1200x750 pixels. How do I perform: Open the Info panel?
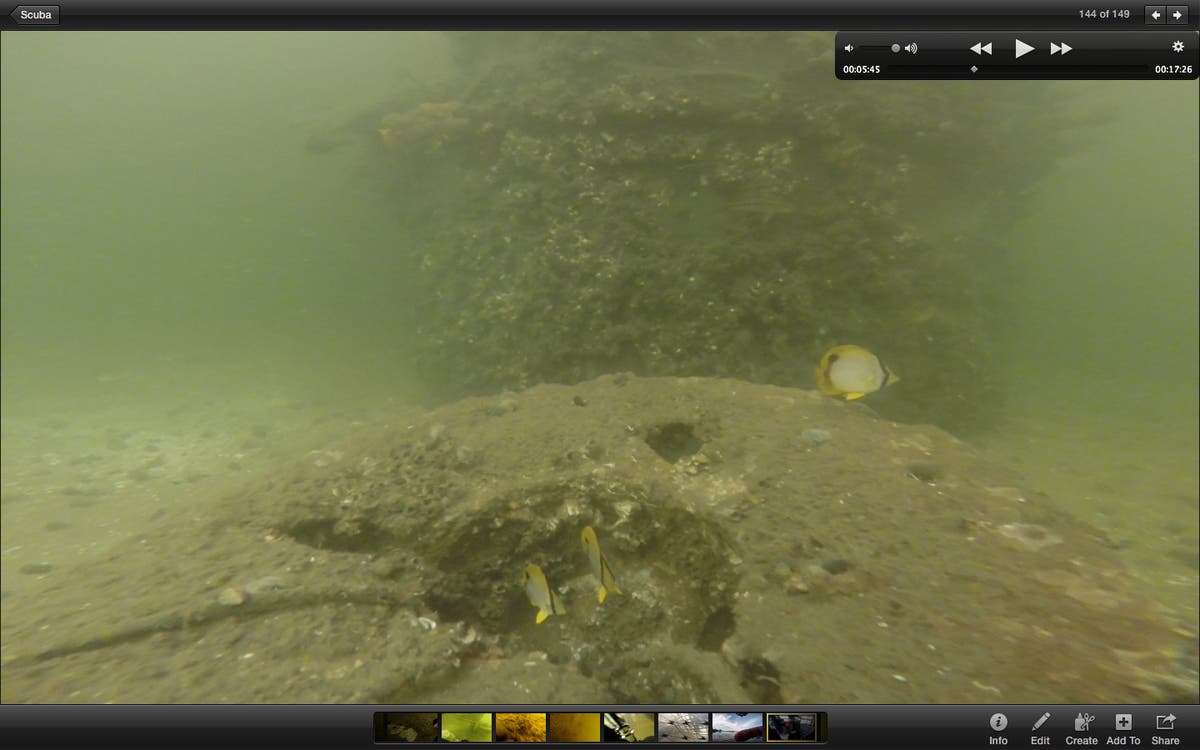[x=998, y=728]
